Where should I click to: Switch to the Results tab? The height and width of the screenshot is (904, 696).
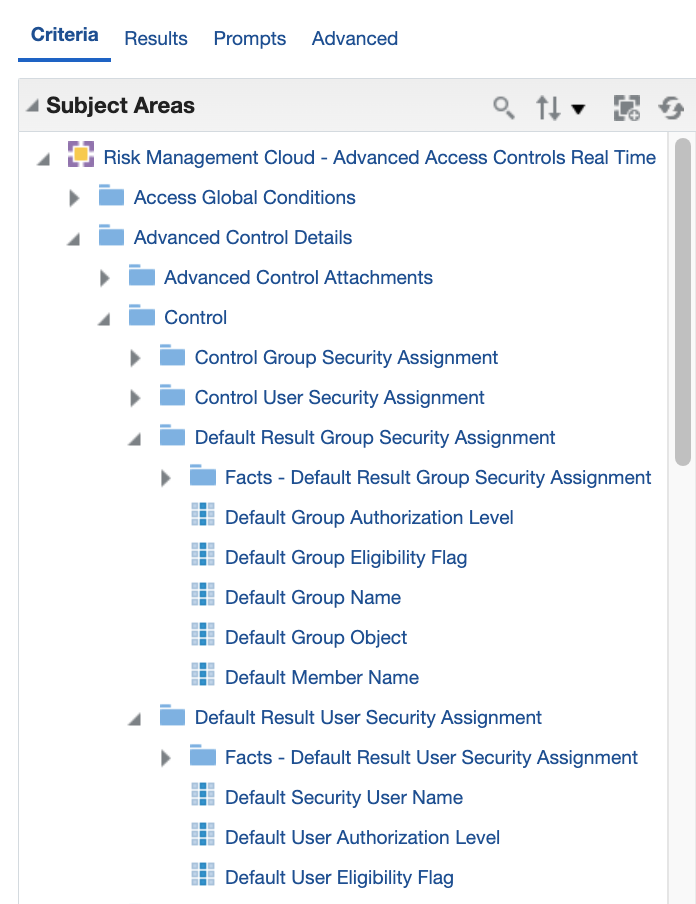click(156, 39)
